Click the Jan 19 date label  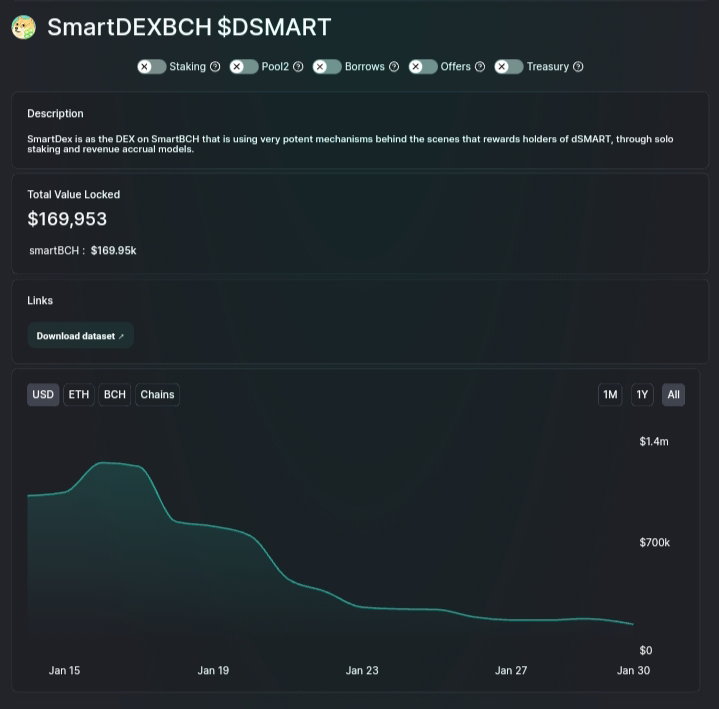coord(213,670)
